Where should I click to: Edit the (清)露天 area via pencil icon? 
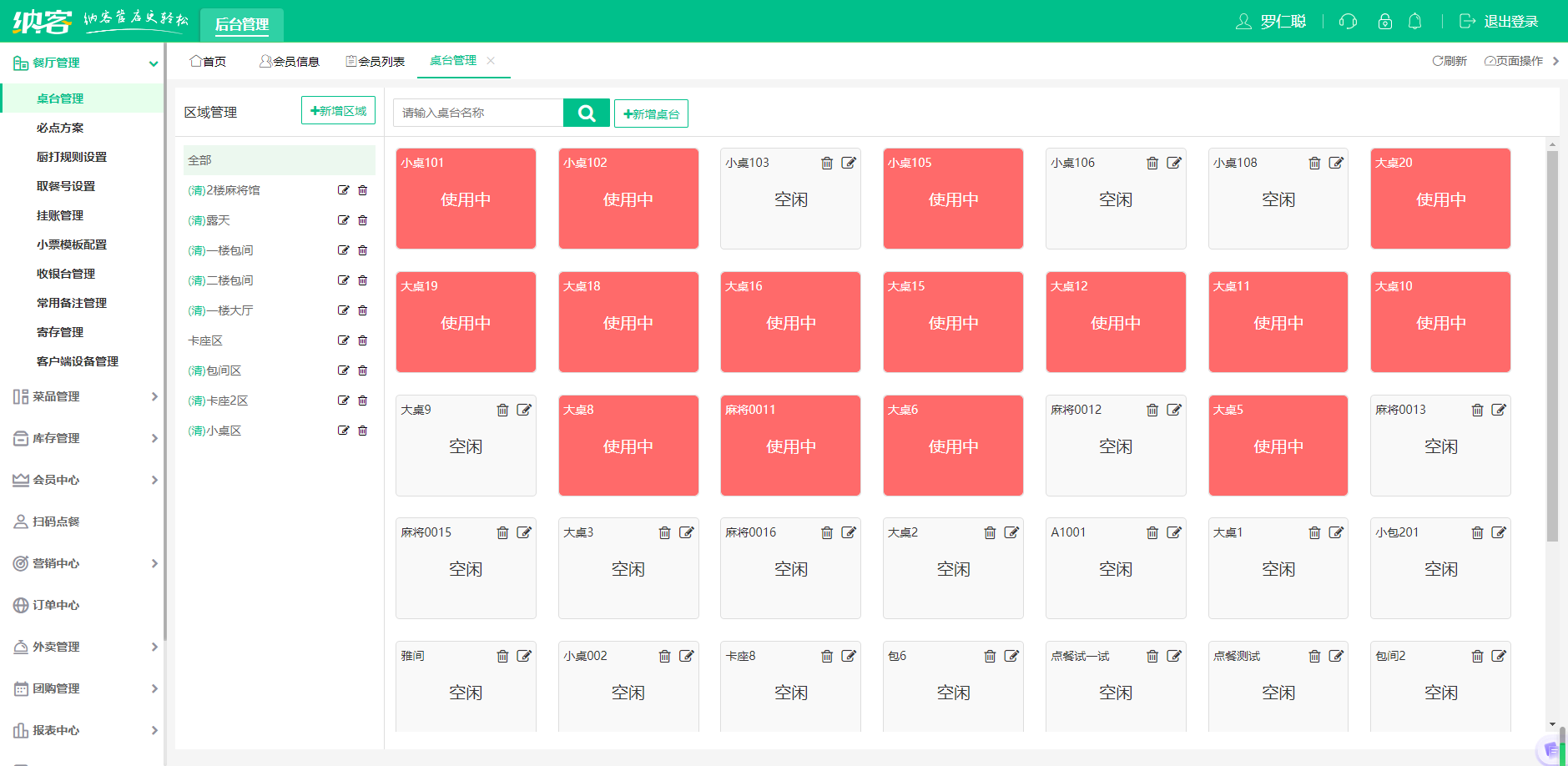click(343, 219)
